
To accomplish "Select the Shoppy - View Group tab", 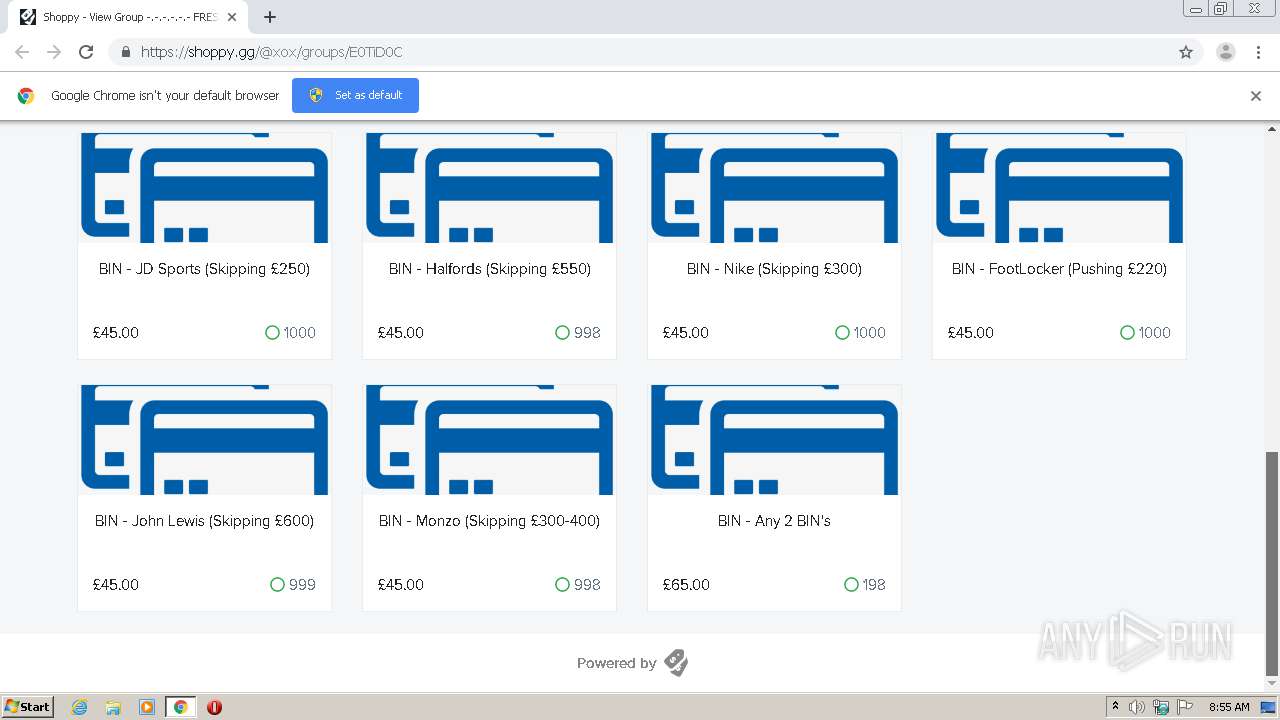I will tap(128, 17).
